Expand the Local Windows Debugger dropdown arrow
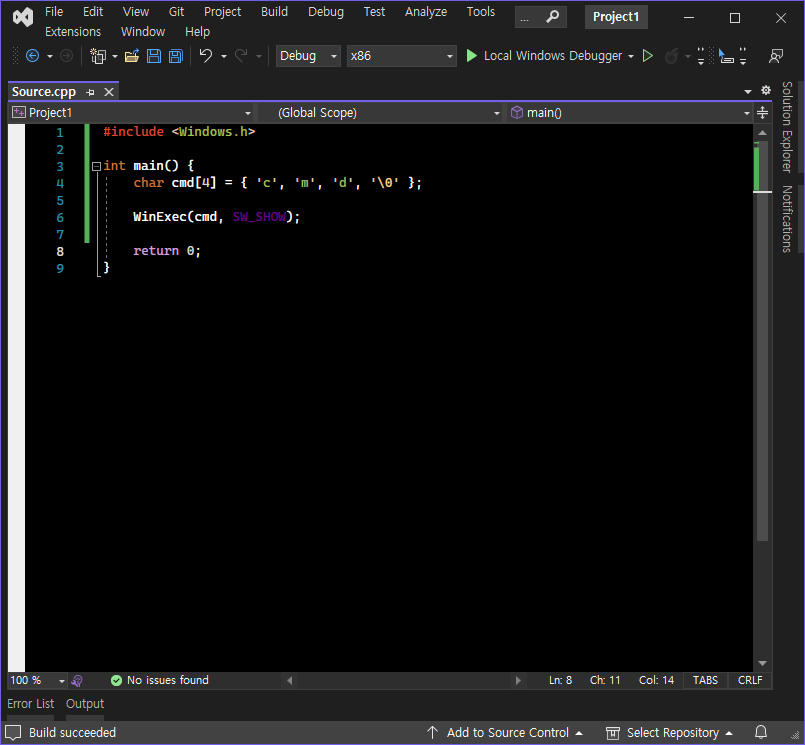The height and width of the screenshot is (745, 805). [x=631, y=56]
